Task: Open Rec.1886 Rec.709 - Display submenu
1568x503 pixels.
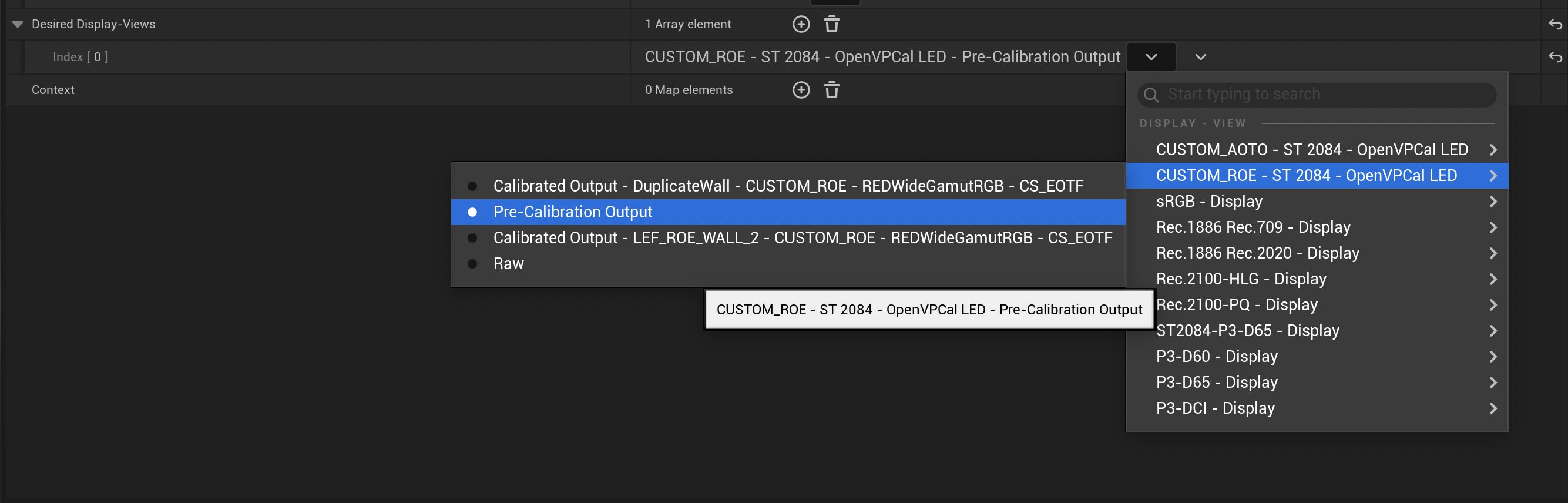Action: (x=1317, y=228)
